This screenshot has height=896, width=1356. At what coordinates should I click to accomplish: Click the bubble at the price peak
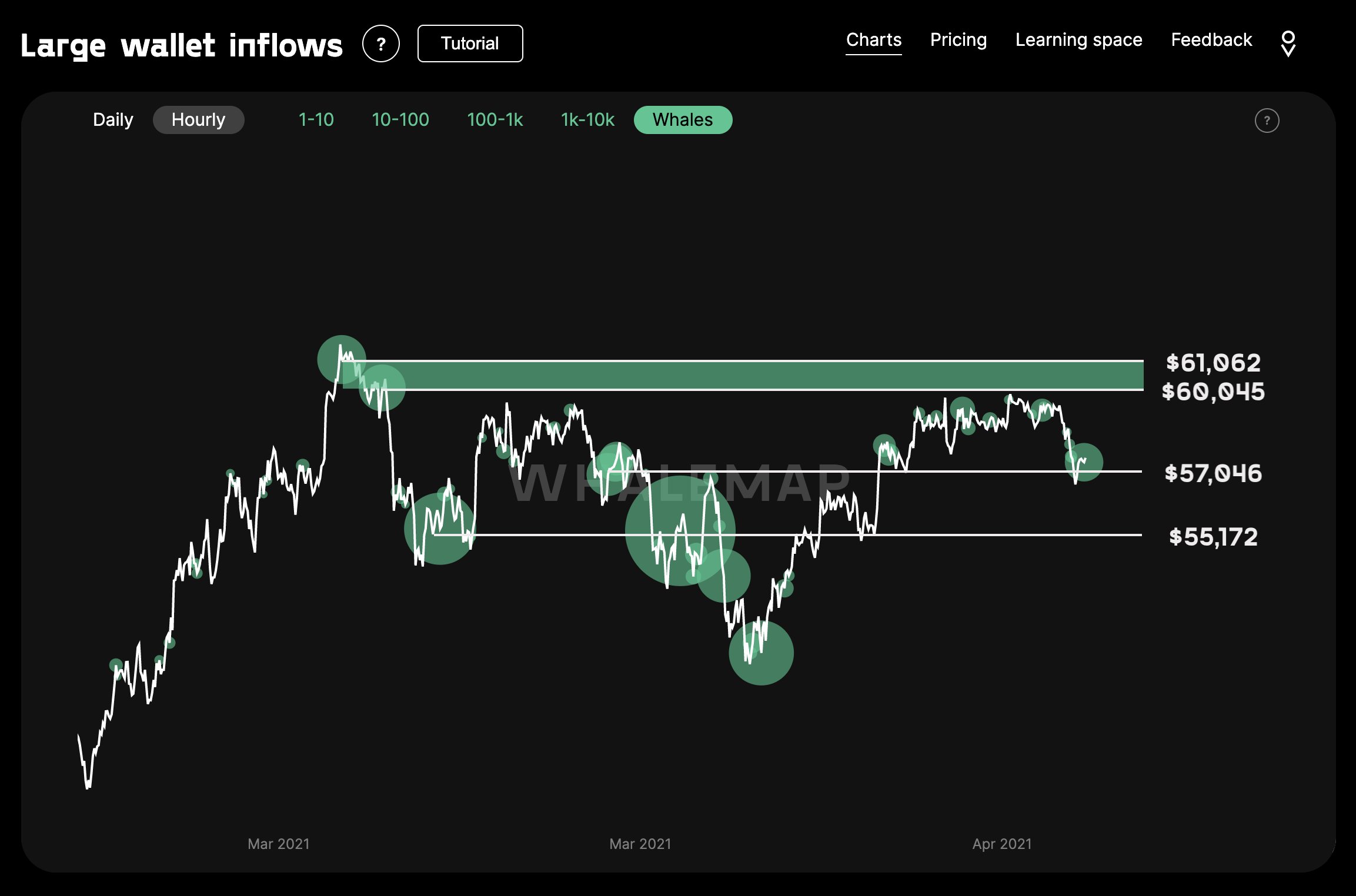342,359
